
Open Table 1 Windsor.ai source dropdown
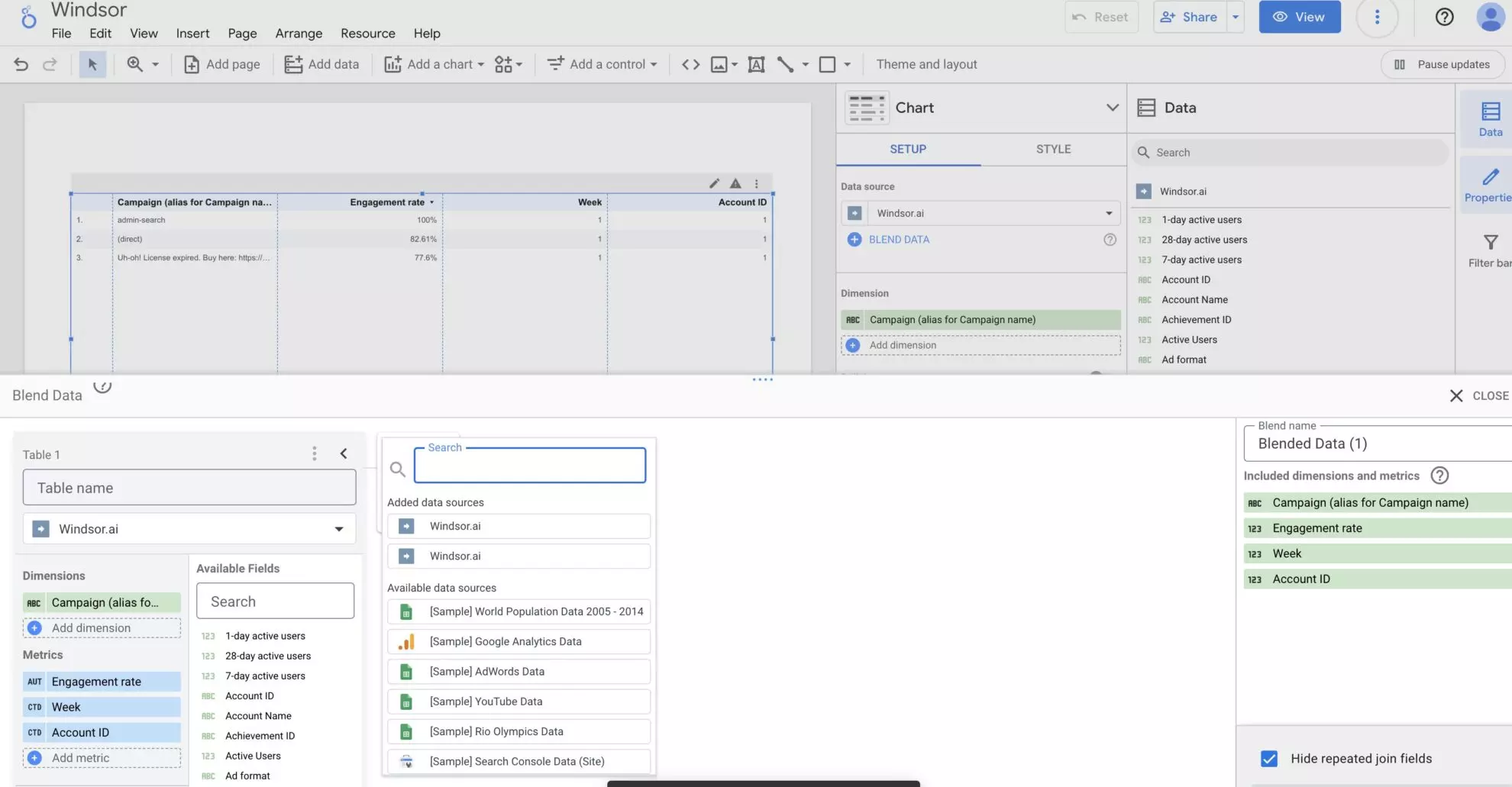189,529
